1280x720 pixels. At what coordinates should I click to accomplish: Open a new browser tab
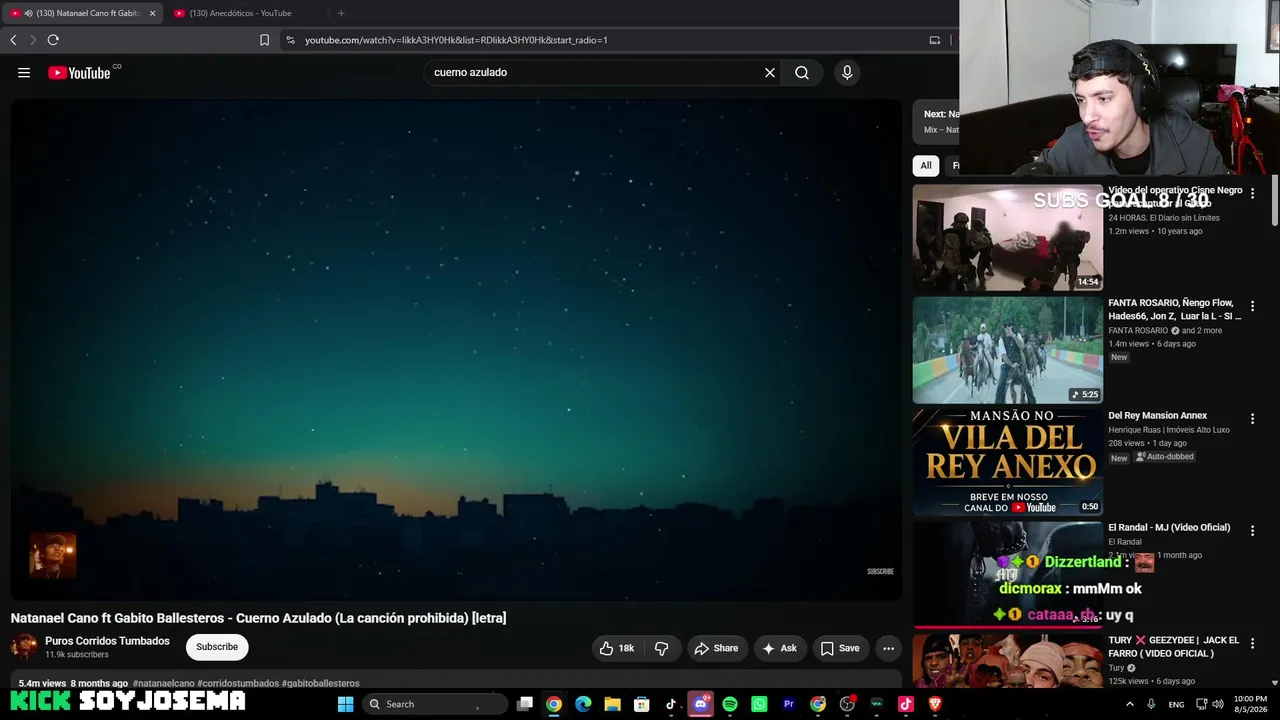(x=341, y=13)
